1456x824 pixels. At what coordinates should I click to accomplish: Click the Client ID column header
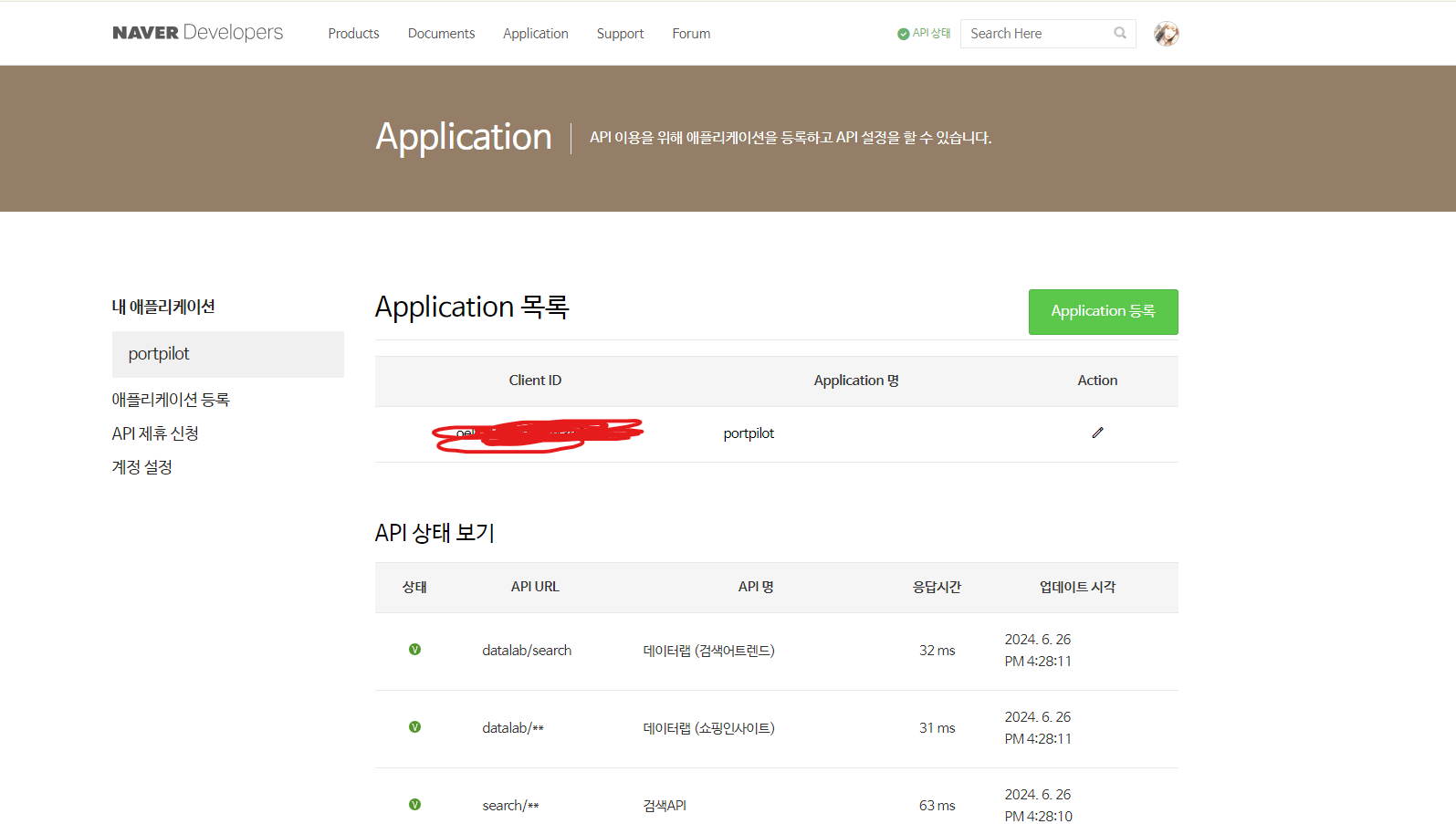(x=535, y=381)
